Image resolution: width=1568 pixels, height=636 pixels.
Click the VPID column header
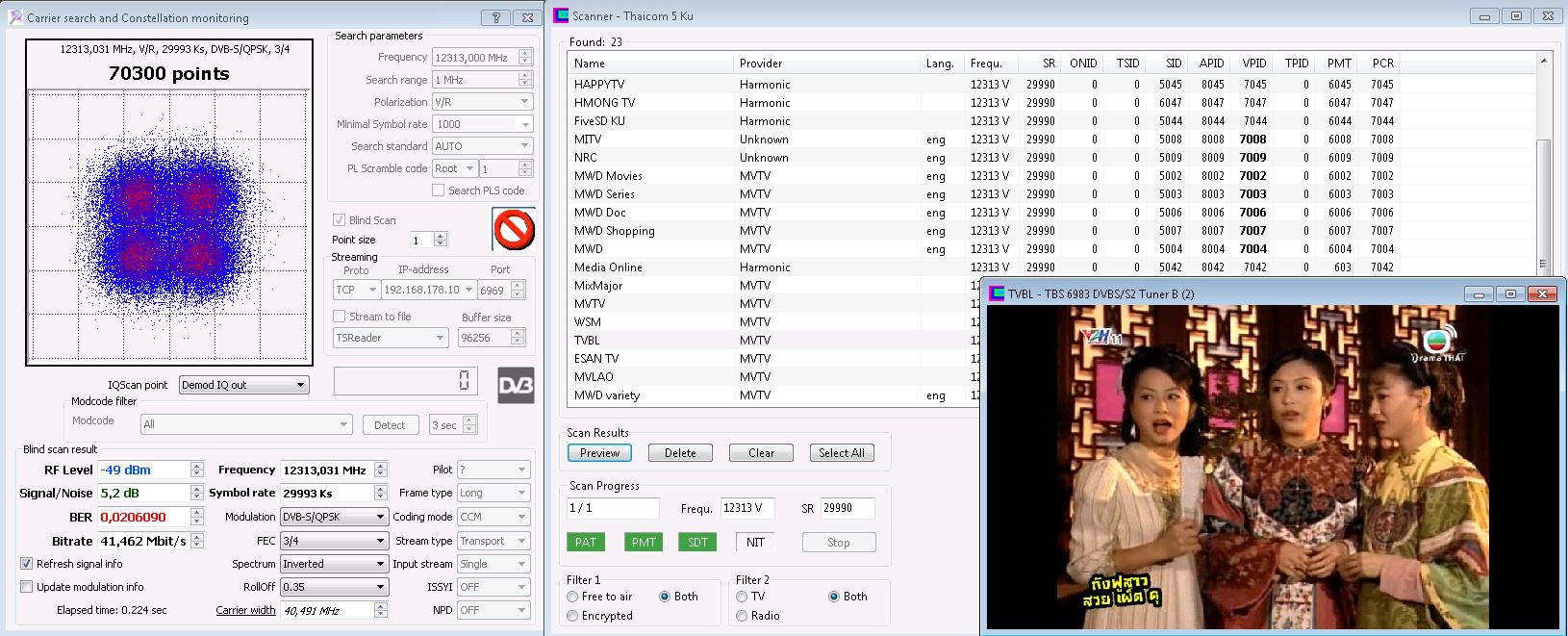pos(1252,64)
